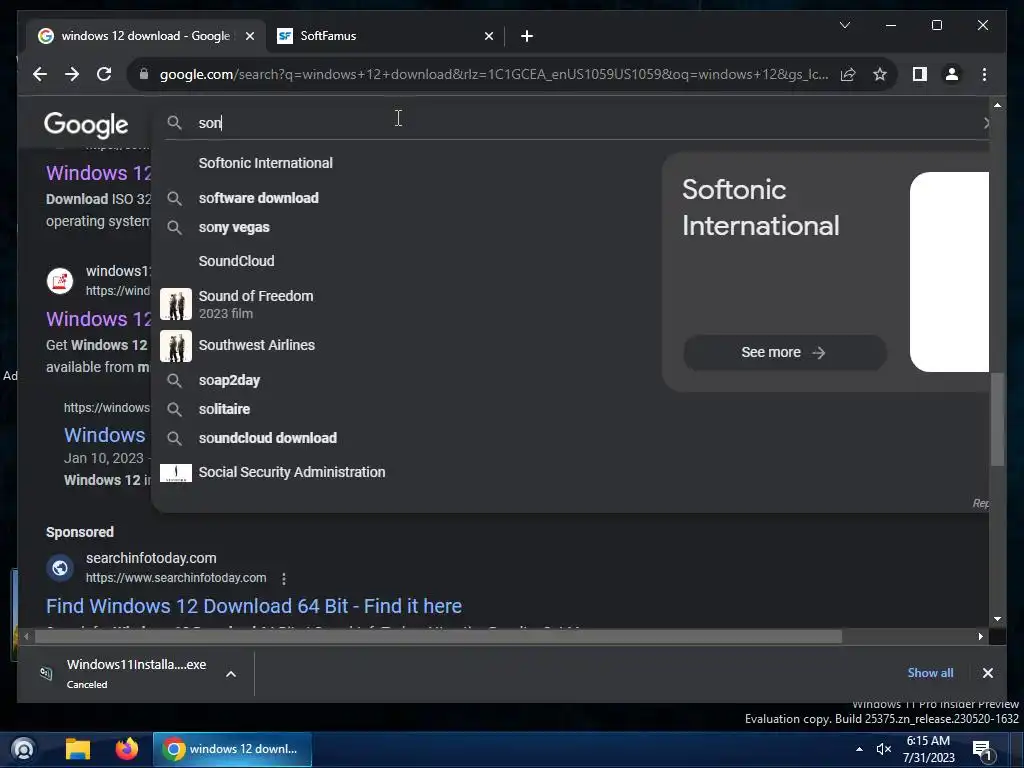Switch to the windows 12 download Google tab
Viewport: 1024px width, 768px height.
tap(146, 36)
